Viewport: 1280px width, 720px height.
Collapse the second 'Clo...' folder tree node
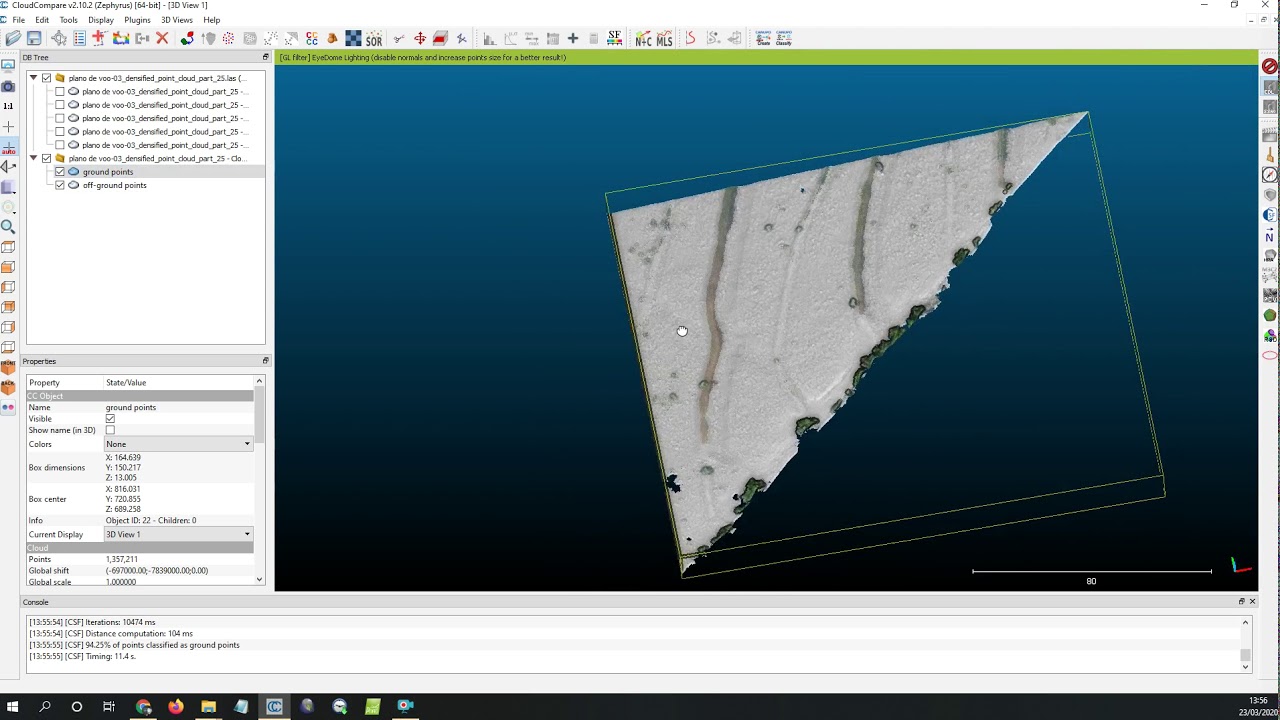pyautogui.click(x=33, y=158)
